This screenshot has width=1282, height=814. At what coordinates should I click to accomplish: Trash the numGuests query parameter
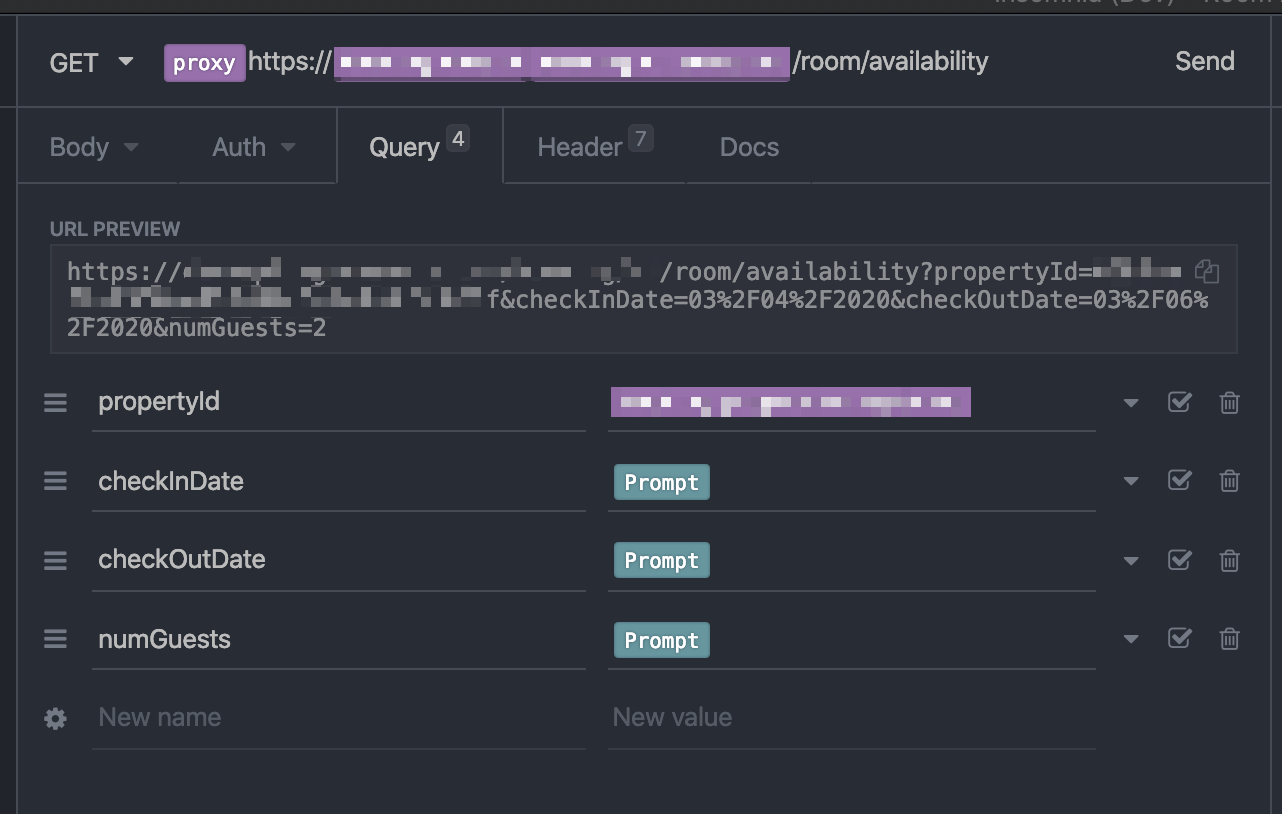(1230, 639)
